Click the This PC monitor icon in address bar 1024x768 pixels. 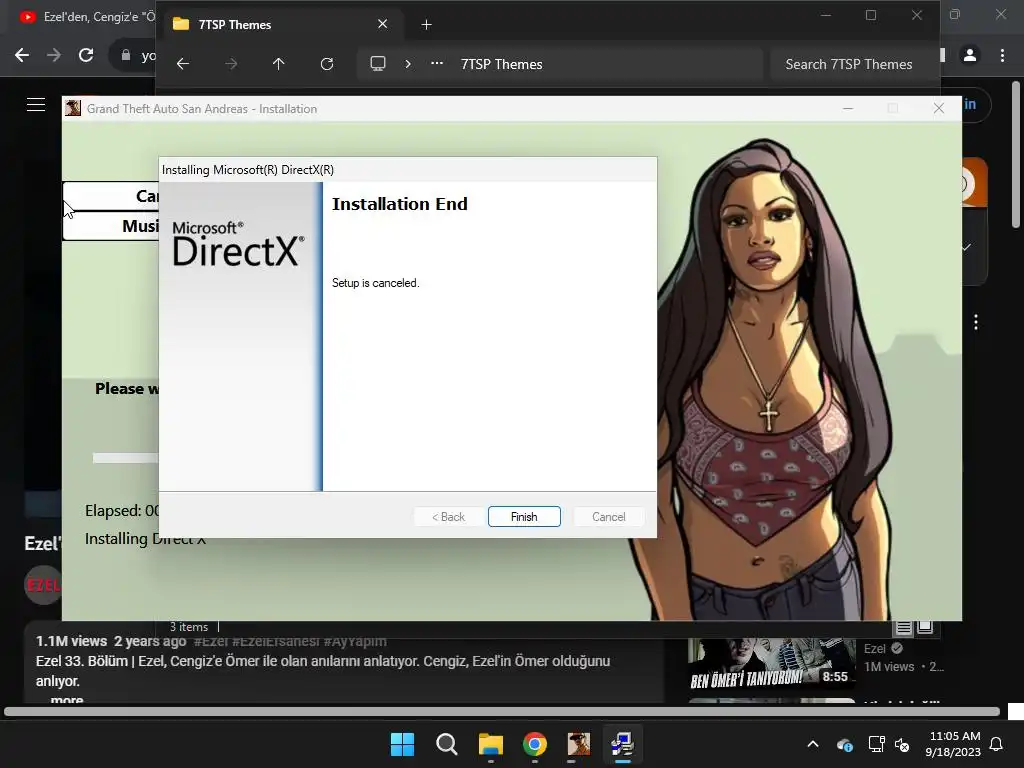point(378,63)
